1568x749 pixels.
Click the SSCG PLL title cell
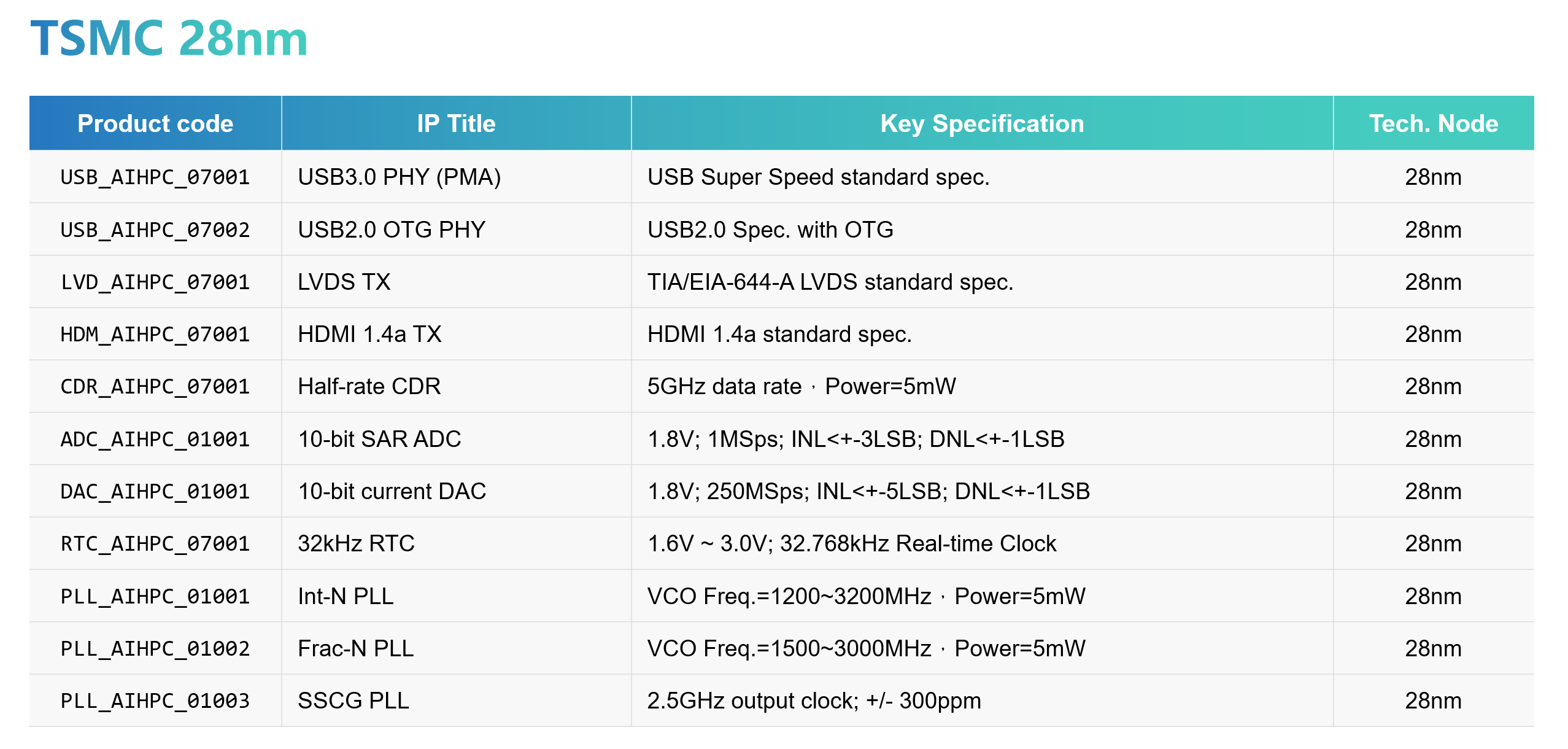tap(353, 701)
